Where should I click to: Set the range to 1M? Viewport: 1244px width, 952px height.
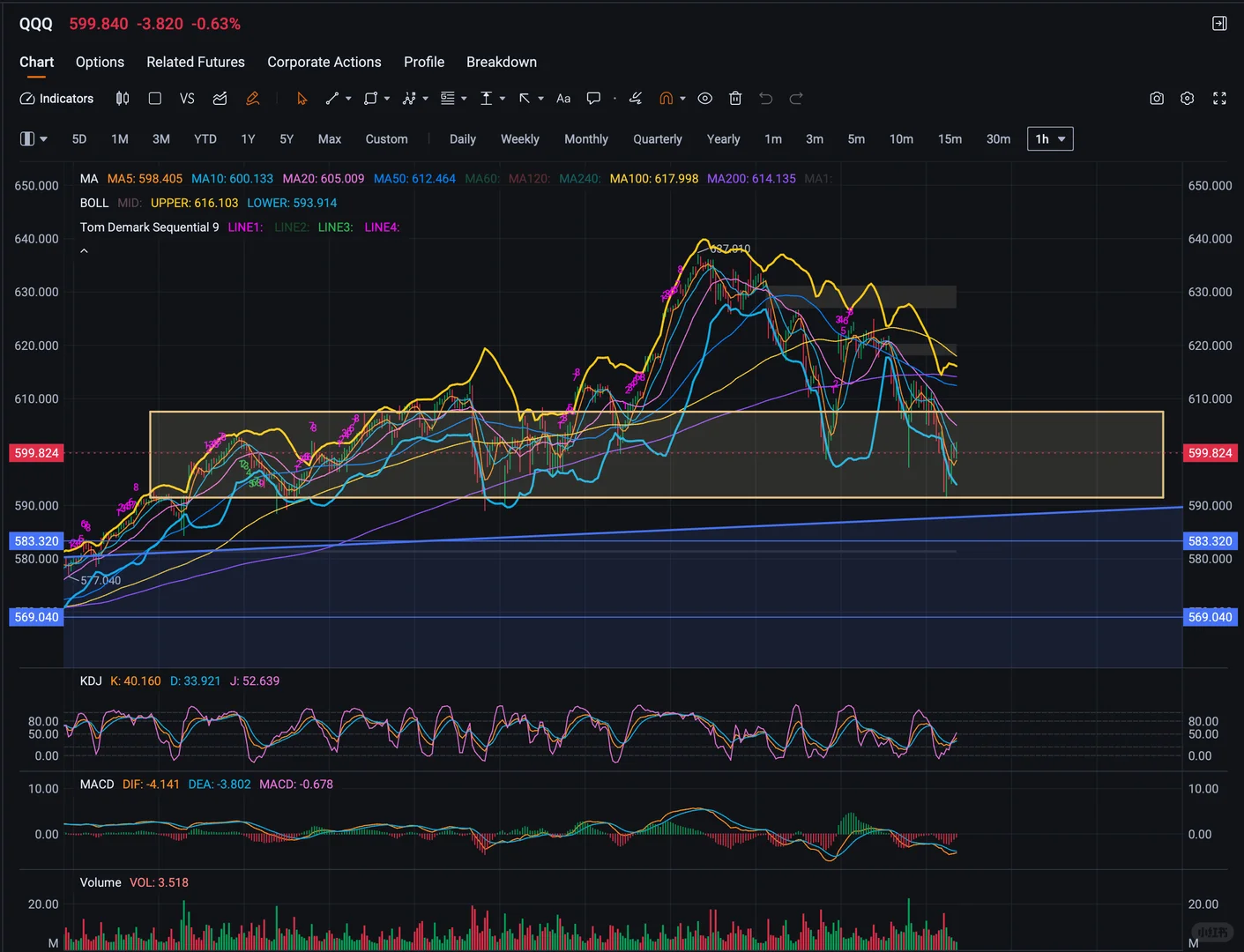(120, 139)
